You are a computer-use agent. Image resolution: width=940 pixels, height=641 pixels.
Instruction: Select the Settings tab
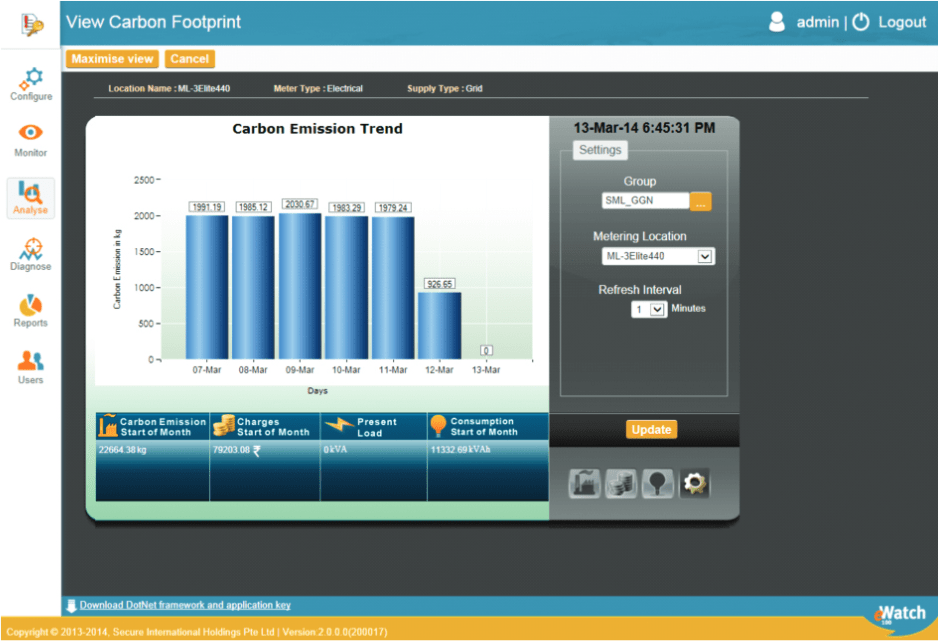tap(600, 150)
